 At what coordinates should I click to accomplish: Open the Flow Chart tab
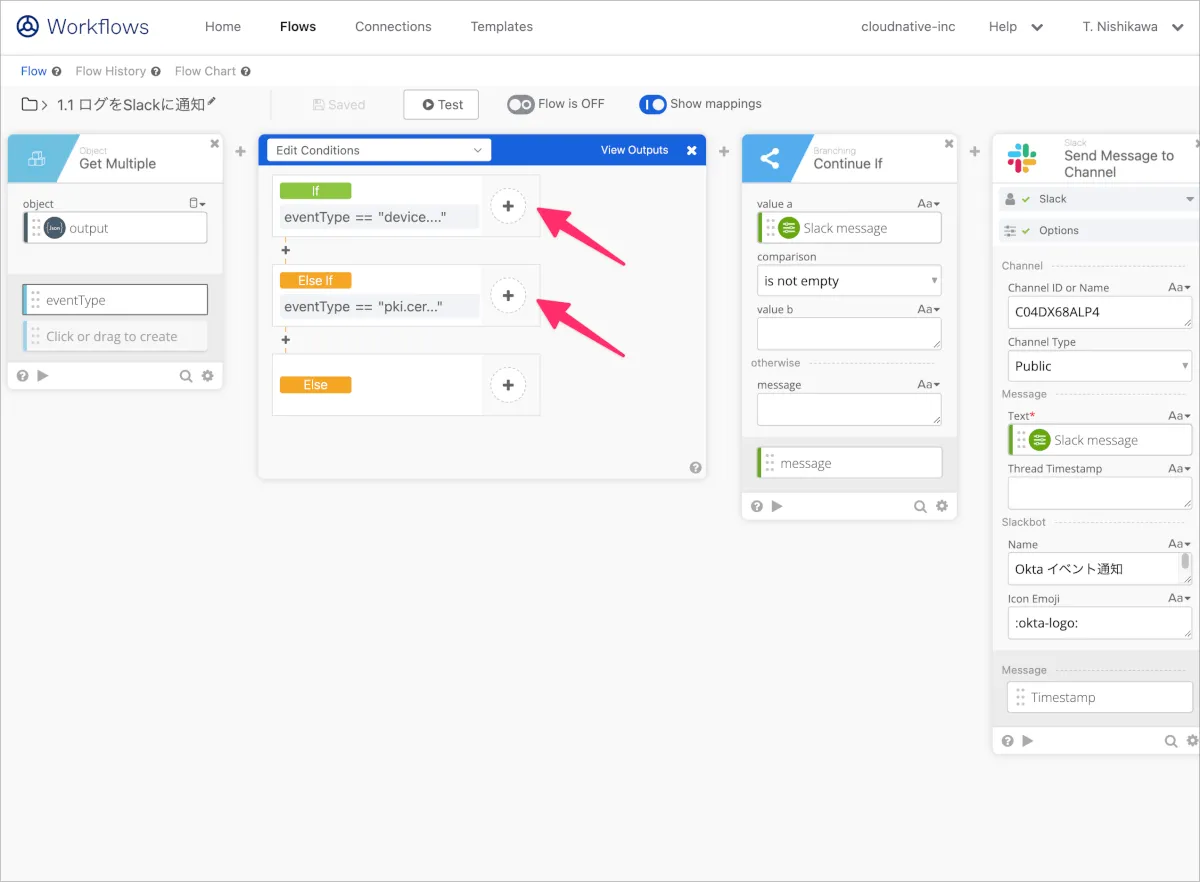(205, 71)
